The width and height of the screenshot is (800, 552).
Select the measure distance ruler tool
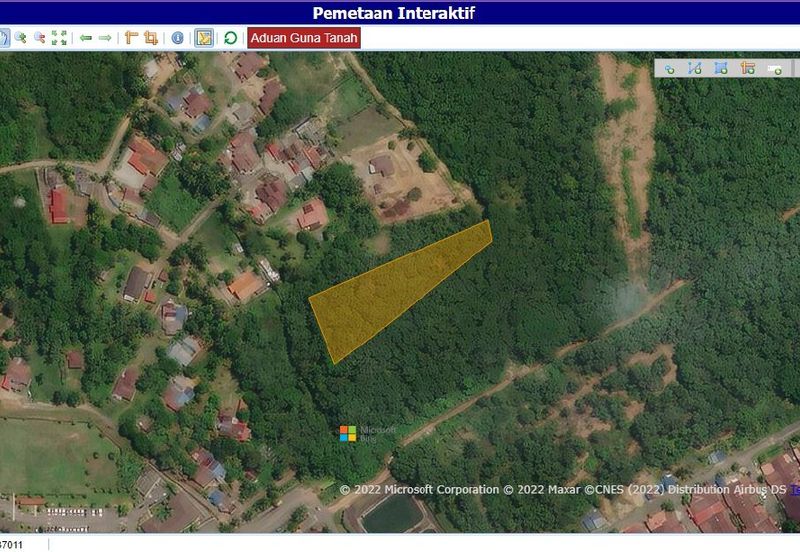pyautogui.click(x=131, y=38)
